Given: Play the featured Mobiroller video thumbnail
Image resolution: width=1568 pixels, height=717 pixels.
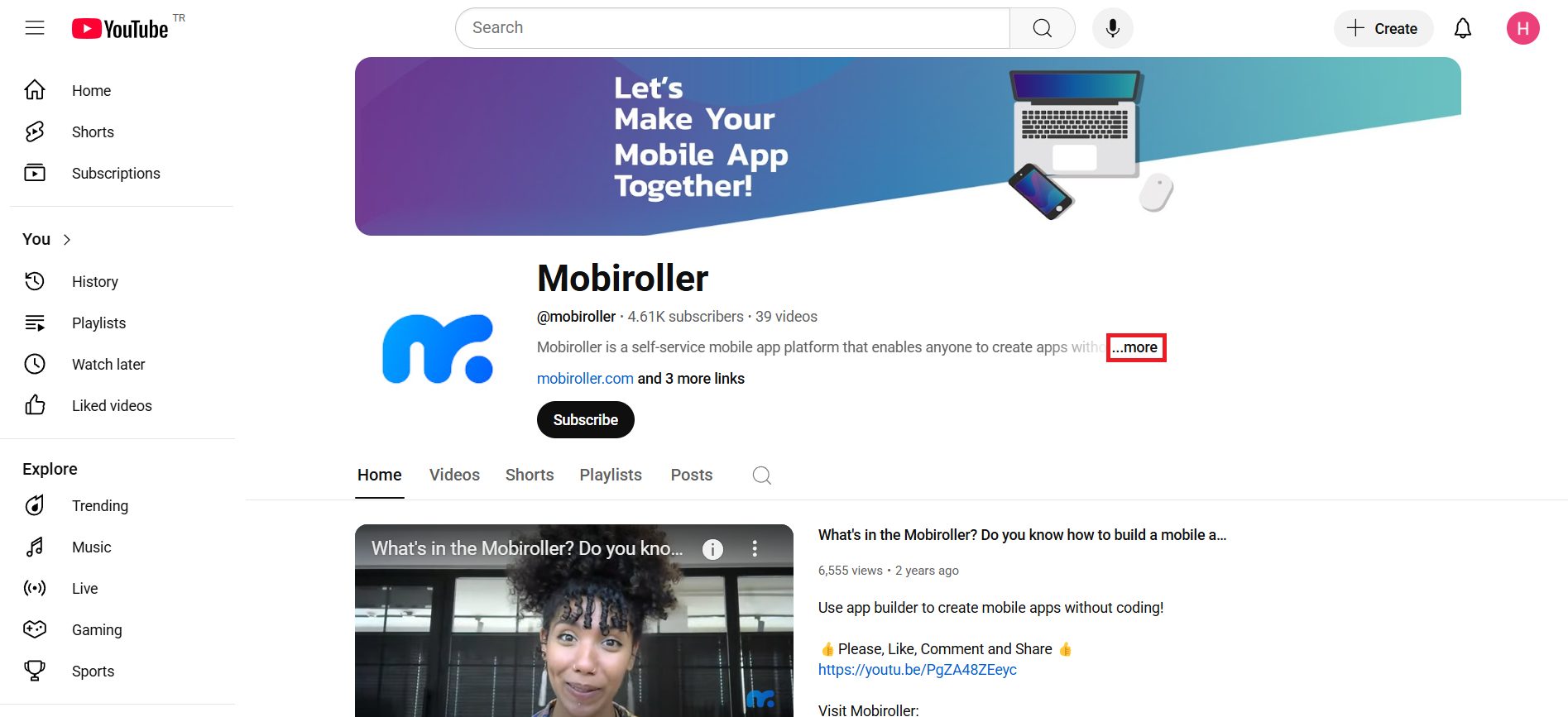Looking at the screenshot, I should [574, 620].
